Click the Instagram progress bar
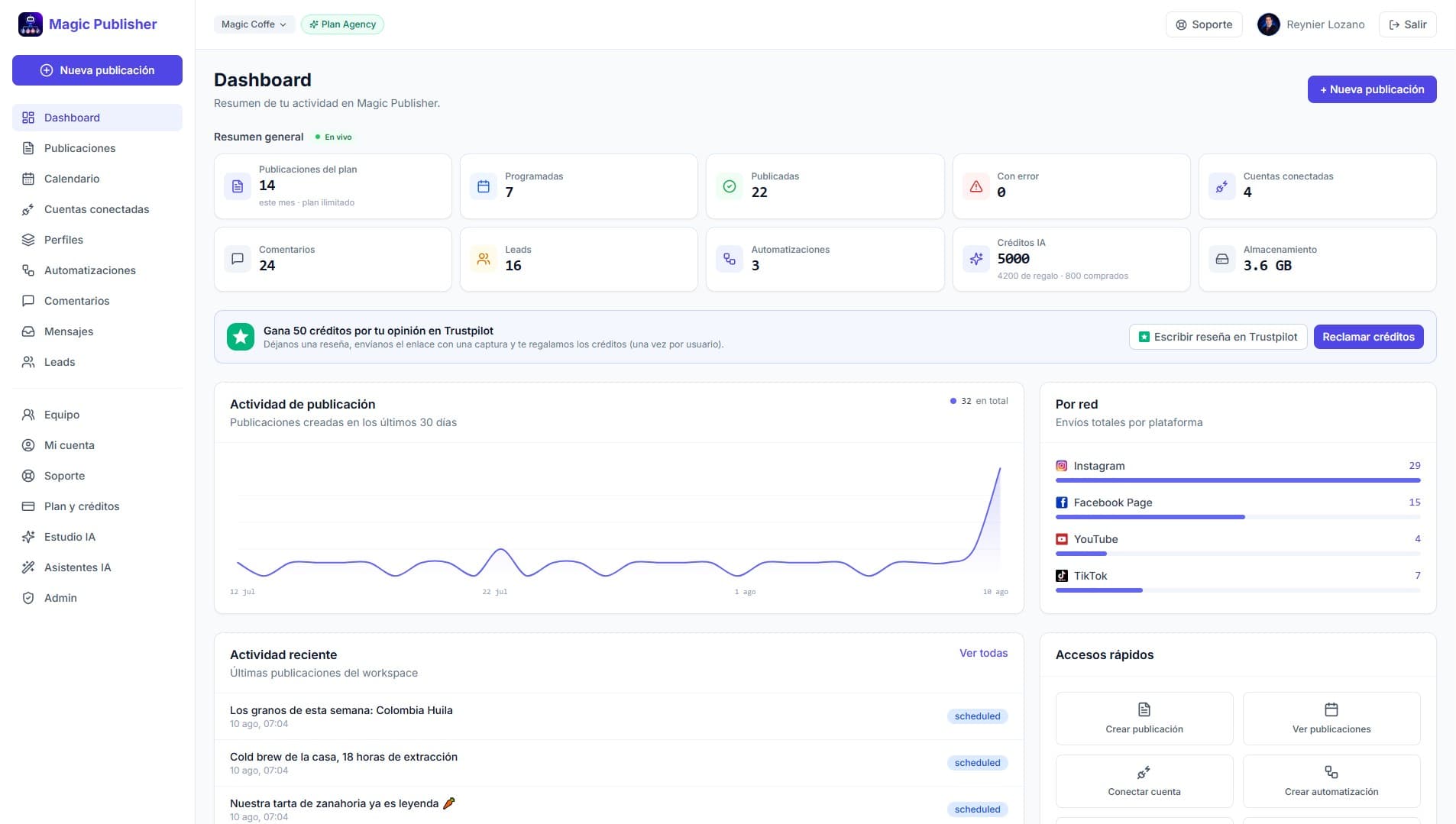This screenshot has height=824, width=1456. tap(1238, 480)
